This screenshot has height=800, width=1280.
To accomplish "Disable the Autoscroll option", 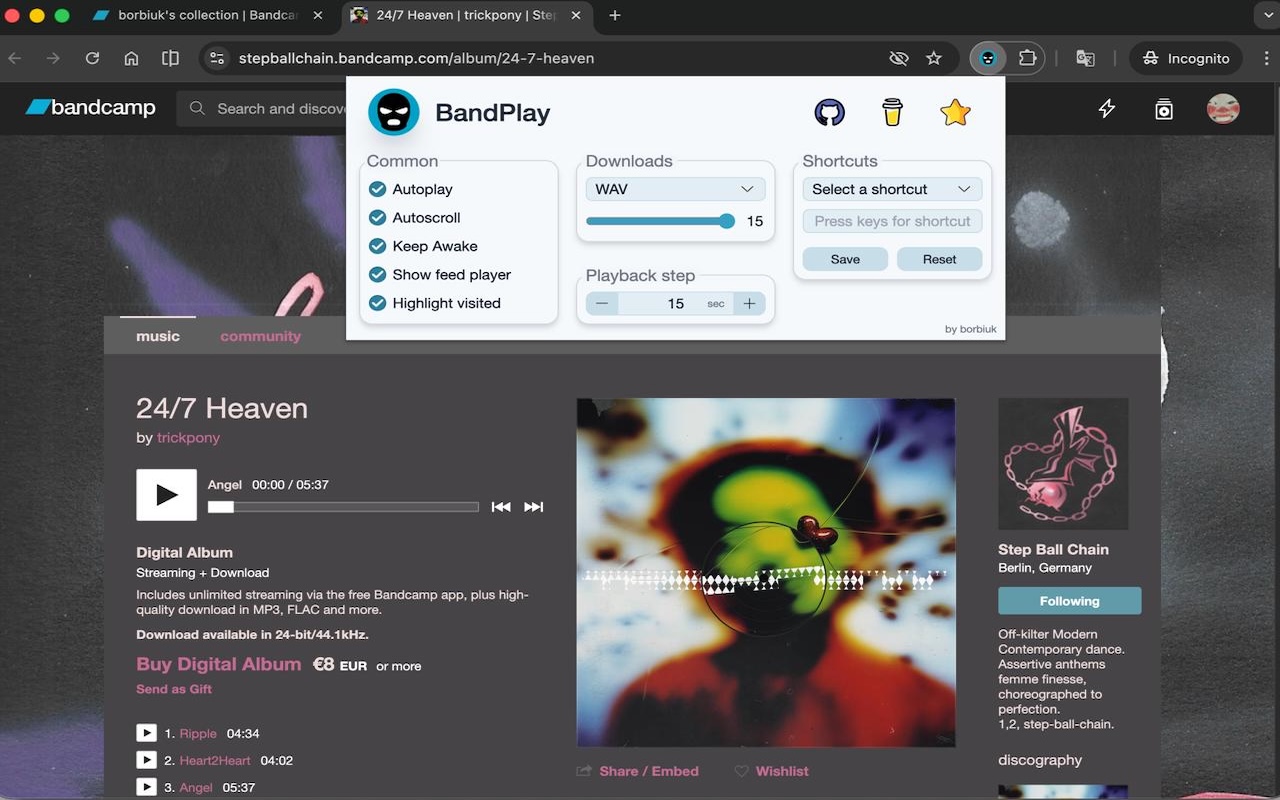I will pos(378,217).
